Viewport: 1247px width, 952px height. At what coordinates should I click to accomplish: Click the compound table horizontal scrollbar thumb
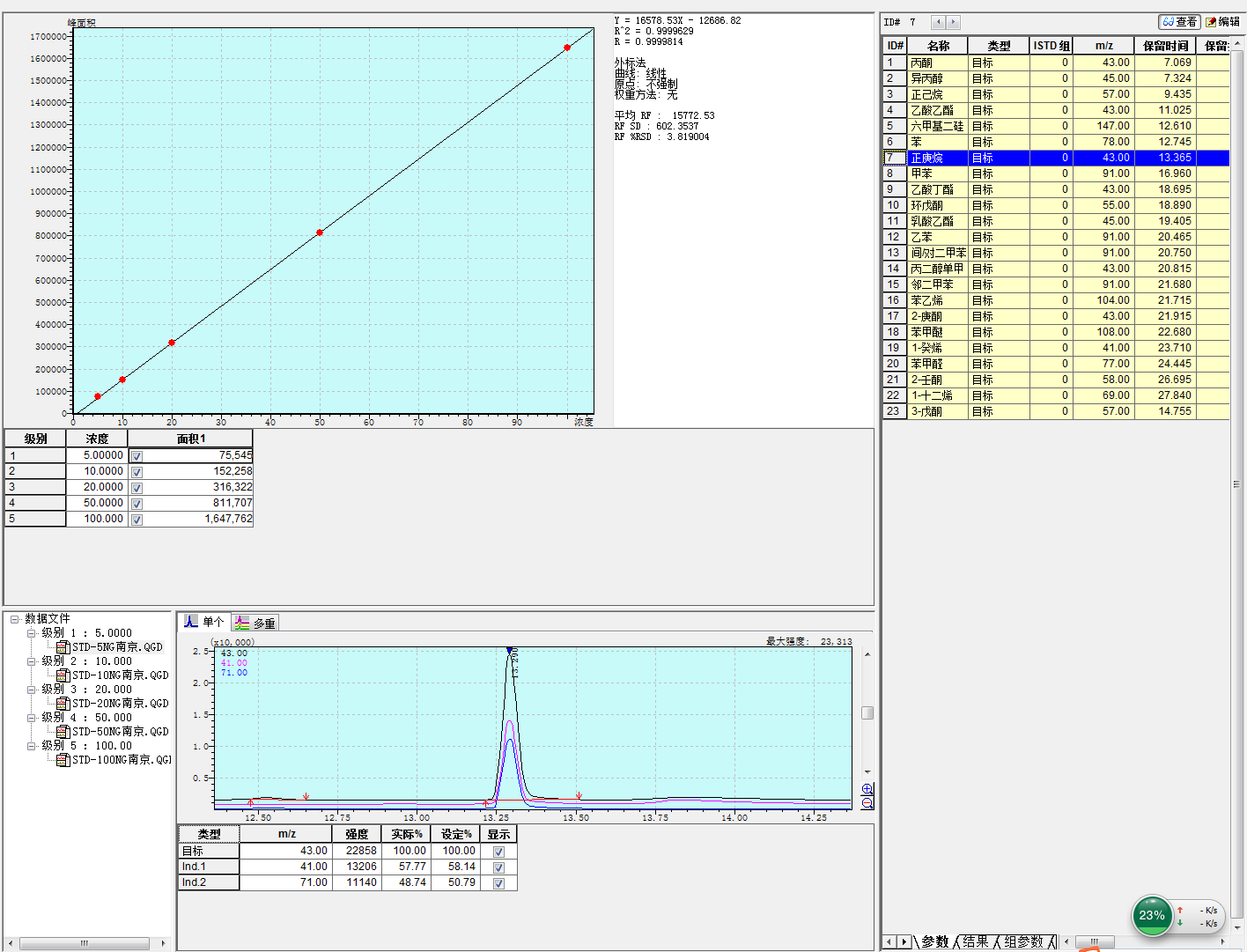[1095, 941]
